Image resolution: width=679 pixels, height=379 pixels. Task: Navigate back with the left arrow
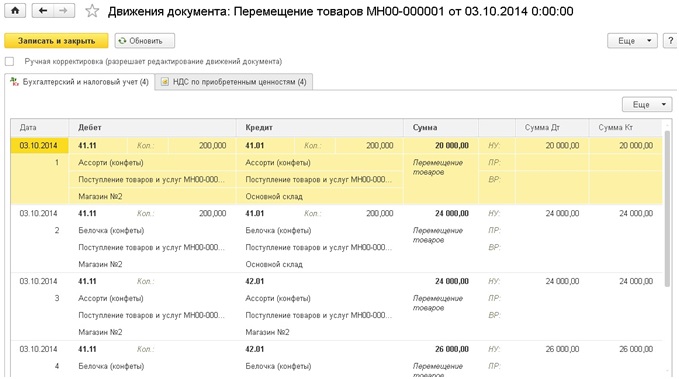tap(42, 10)
